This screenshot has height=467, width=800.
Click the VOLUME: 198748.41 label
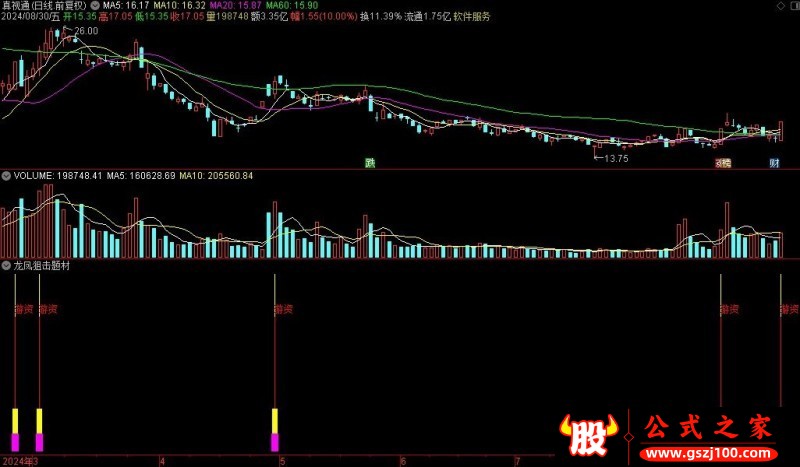[x=58, y=176]
